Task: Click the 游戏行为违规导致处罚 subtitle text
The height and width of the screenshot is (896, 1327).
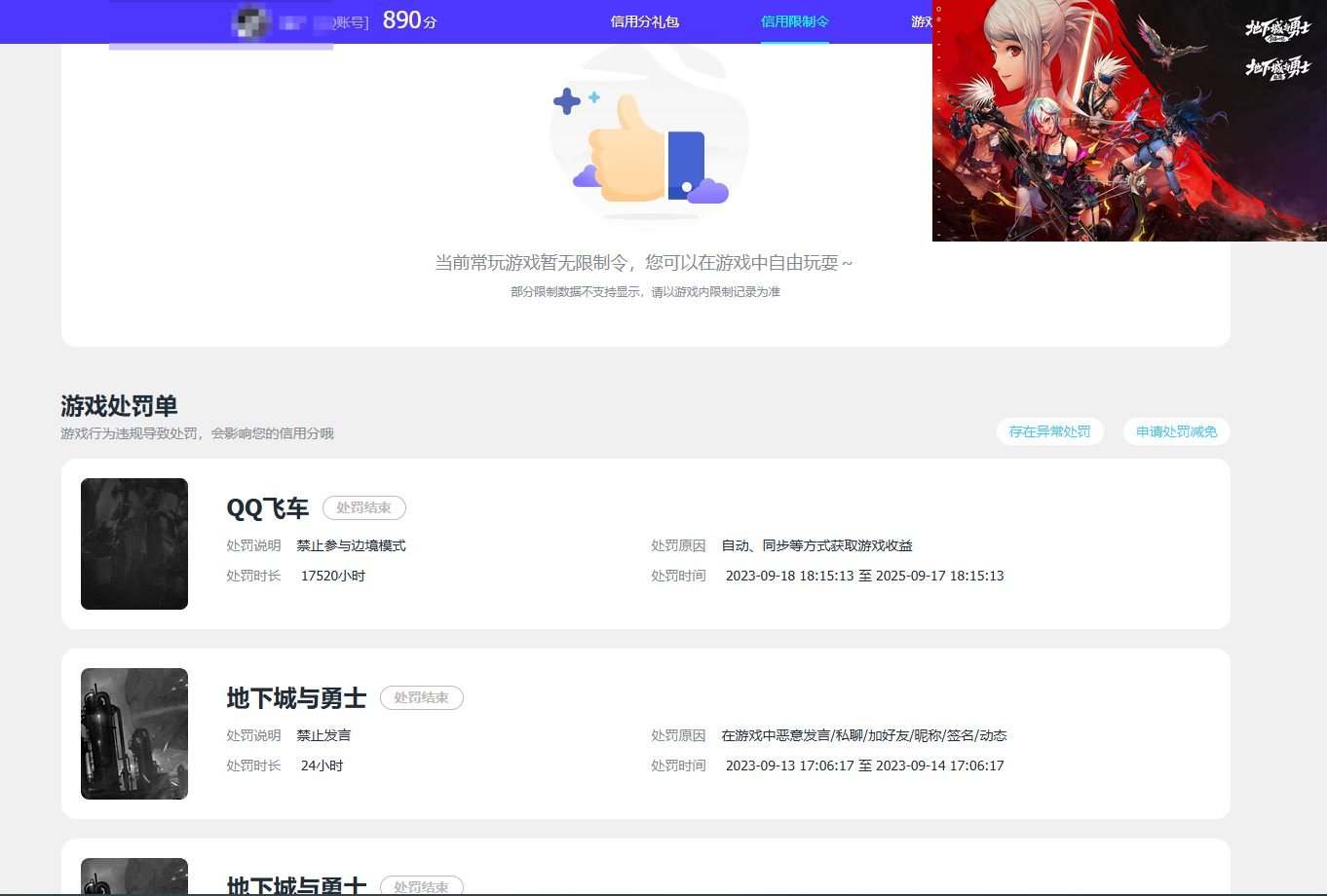Action: click(x=197, y=433)
